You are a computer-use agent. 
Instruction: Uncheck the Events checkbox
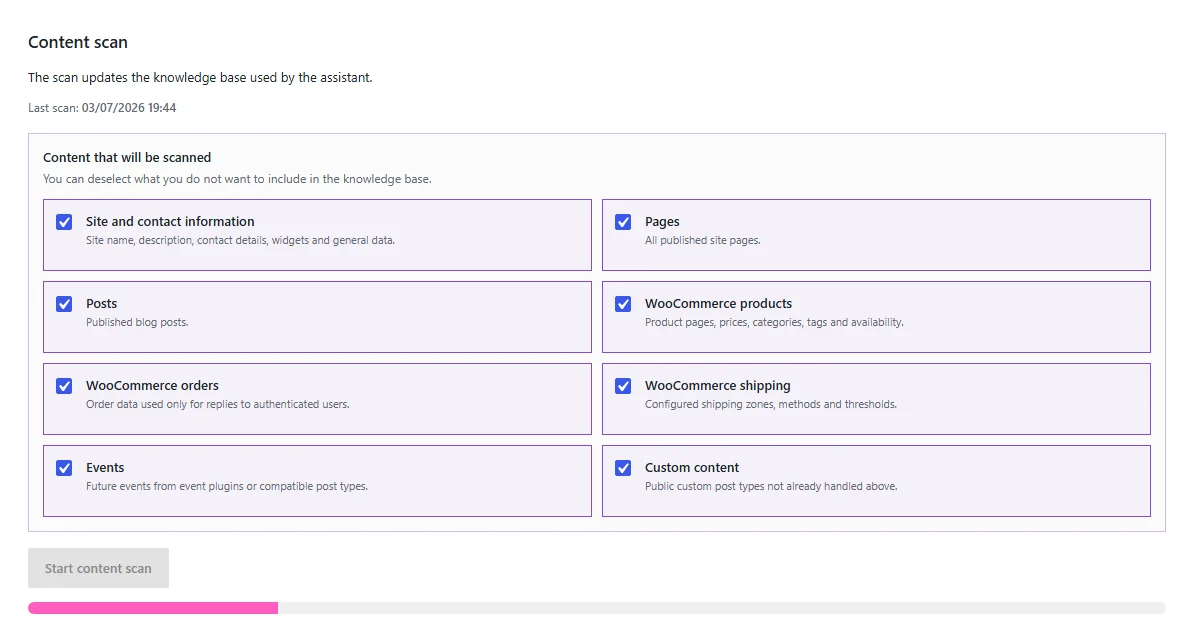click(x=64, y=468)
